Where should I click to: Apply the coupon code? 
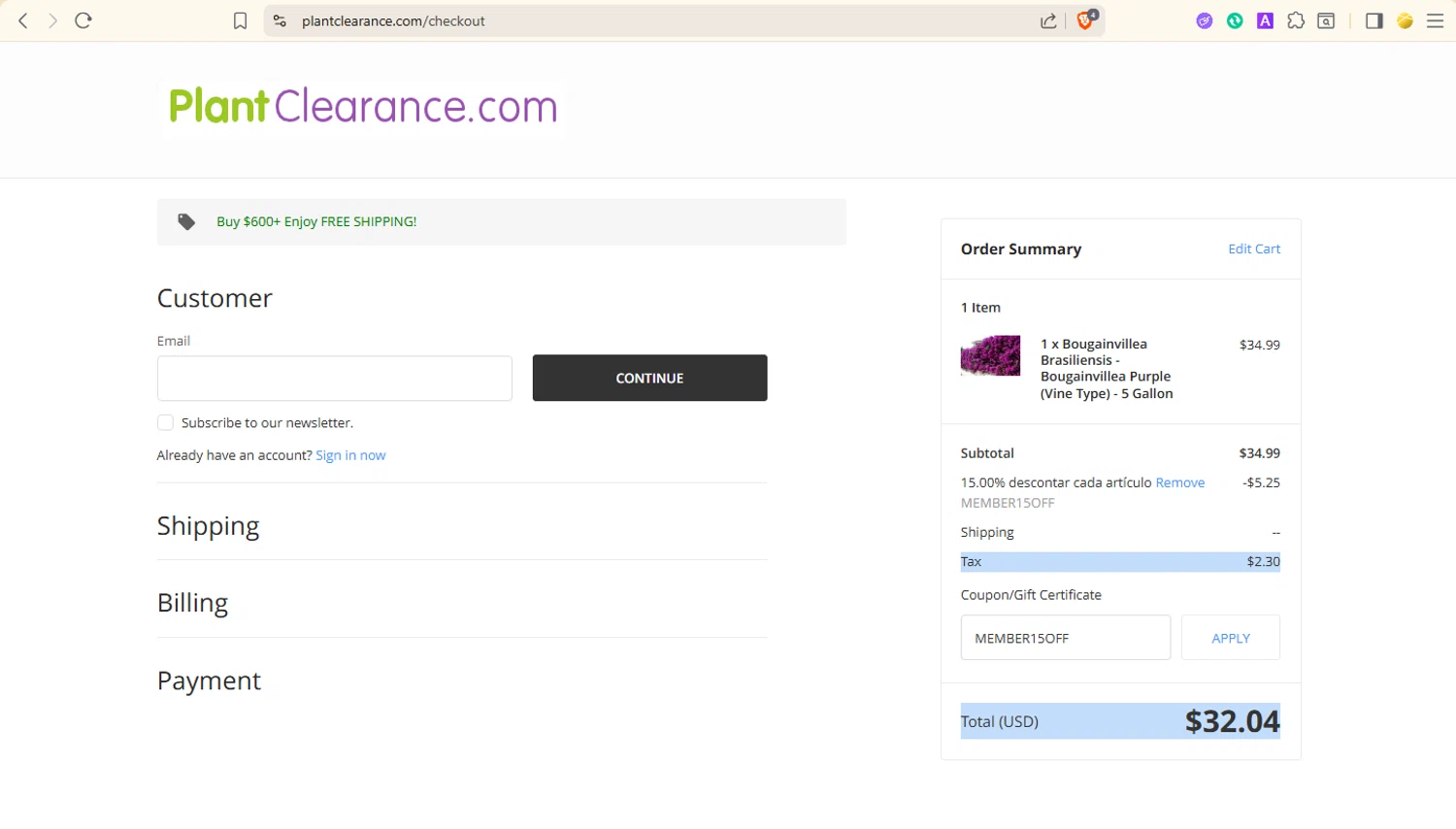pyautogui.click(x=1231, y=638)
